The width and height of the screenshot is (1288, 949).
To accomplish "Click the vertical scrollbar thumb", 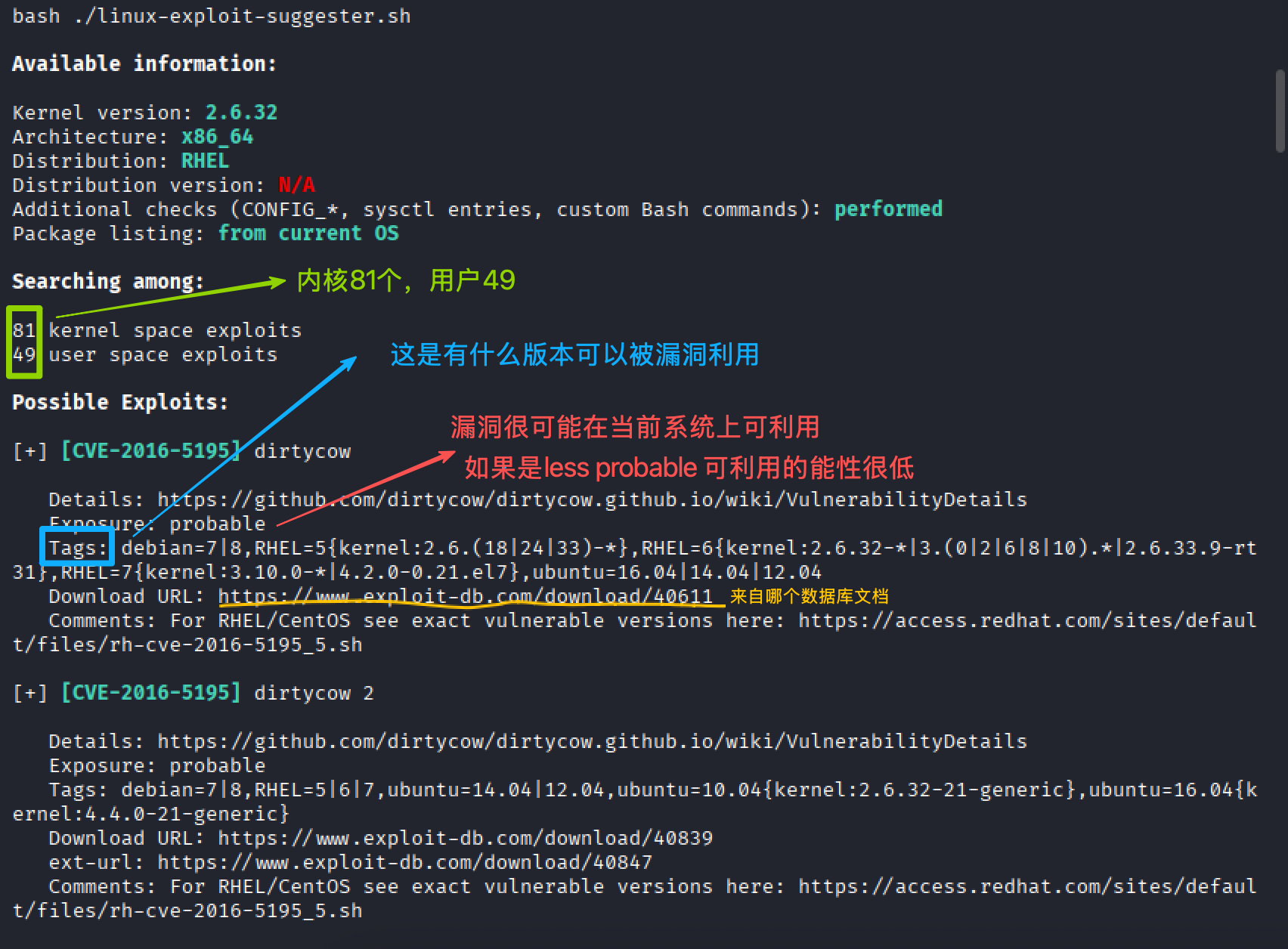I will click(x=1280, y=111).
